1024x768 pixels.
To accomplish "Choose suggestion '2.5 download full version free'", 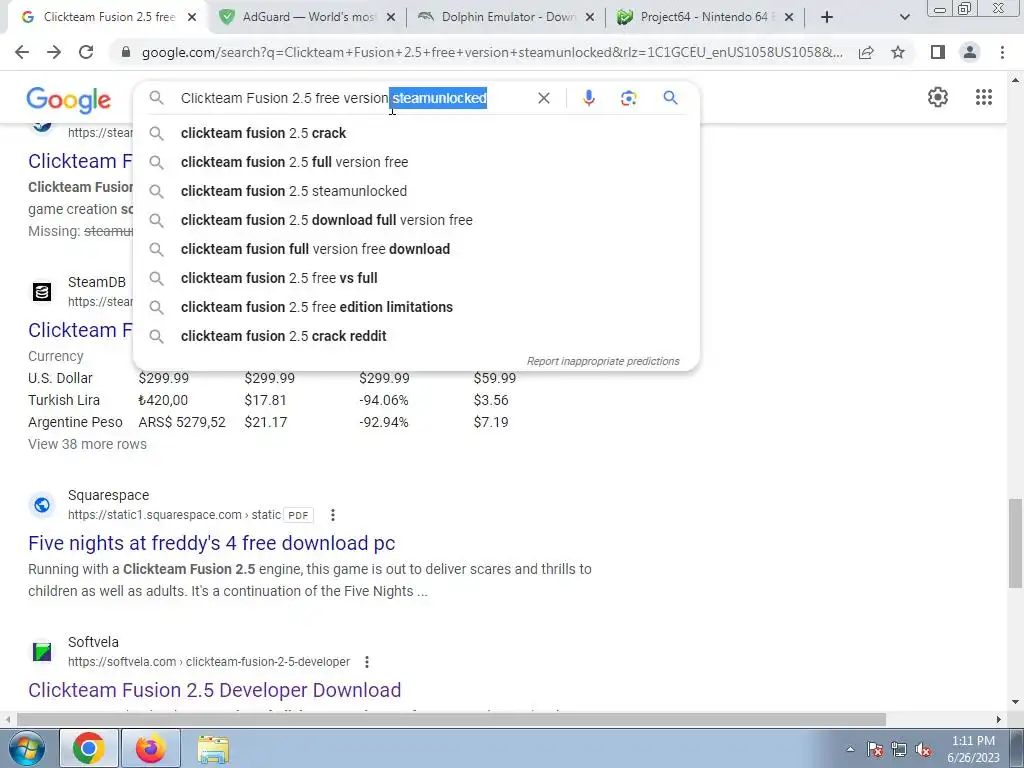I will [416, 220].
